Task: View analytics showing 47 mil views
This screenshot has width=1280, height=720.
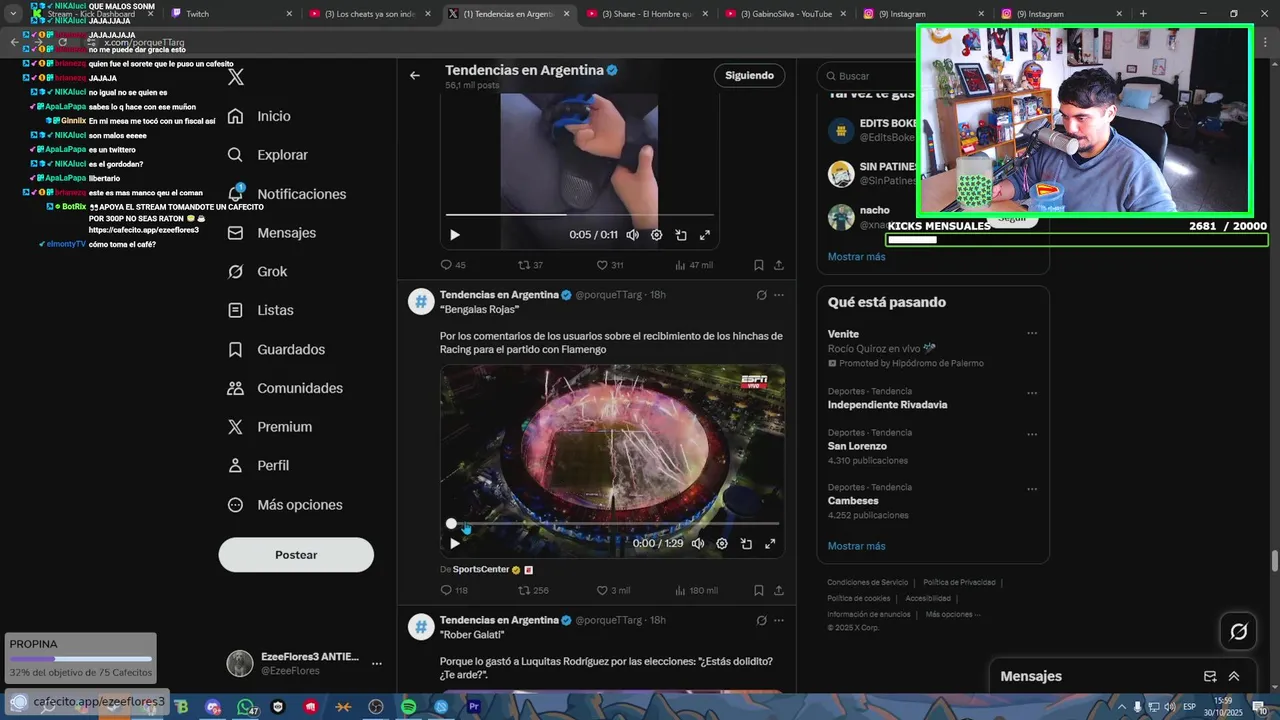Action: click(x=694, y=265)
